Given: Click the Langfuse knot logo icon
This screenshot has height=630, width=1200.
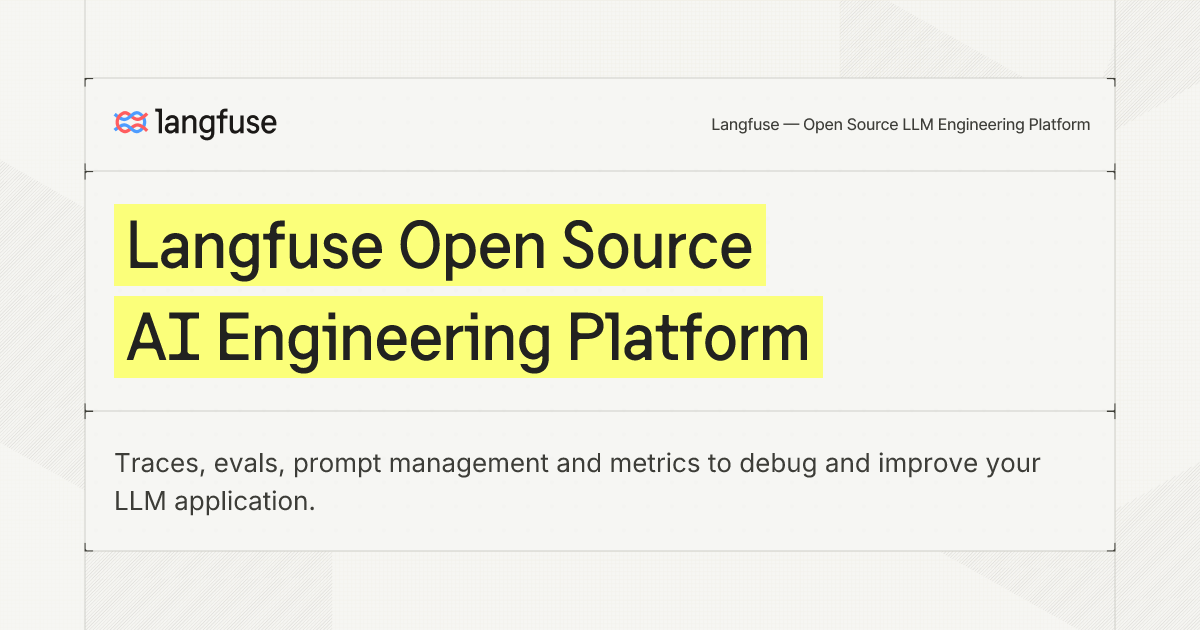Looking at the screenshot, I should click(x=131, y=123).
